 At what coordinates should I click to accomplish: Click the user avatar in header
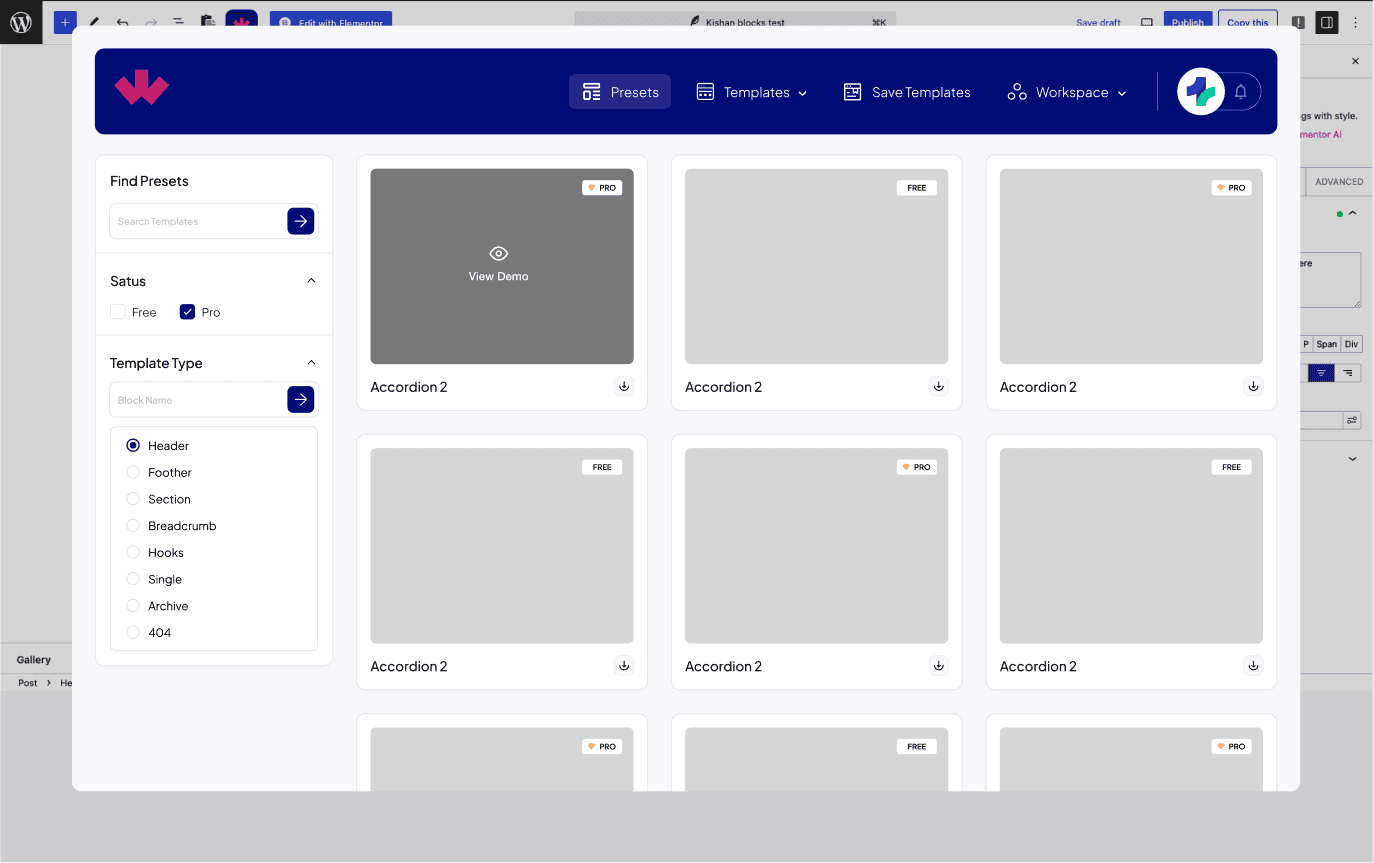[1200, 92]
